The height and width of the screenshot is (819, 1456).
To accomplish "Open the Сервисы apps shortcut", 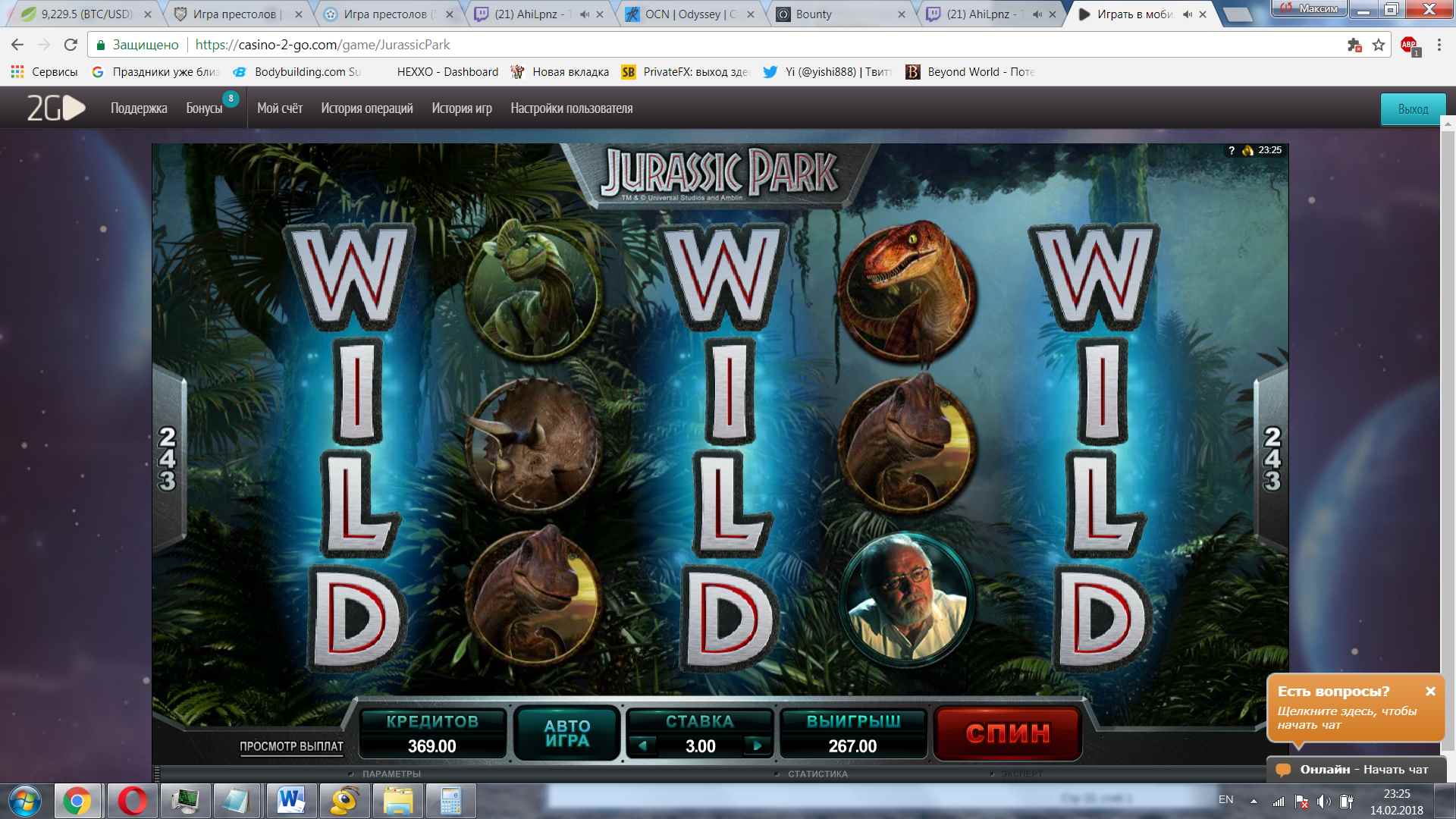I will click(44, 72).
